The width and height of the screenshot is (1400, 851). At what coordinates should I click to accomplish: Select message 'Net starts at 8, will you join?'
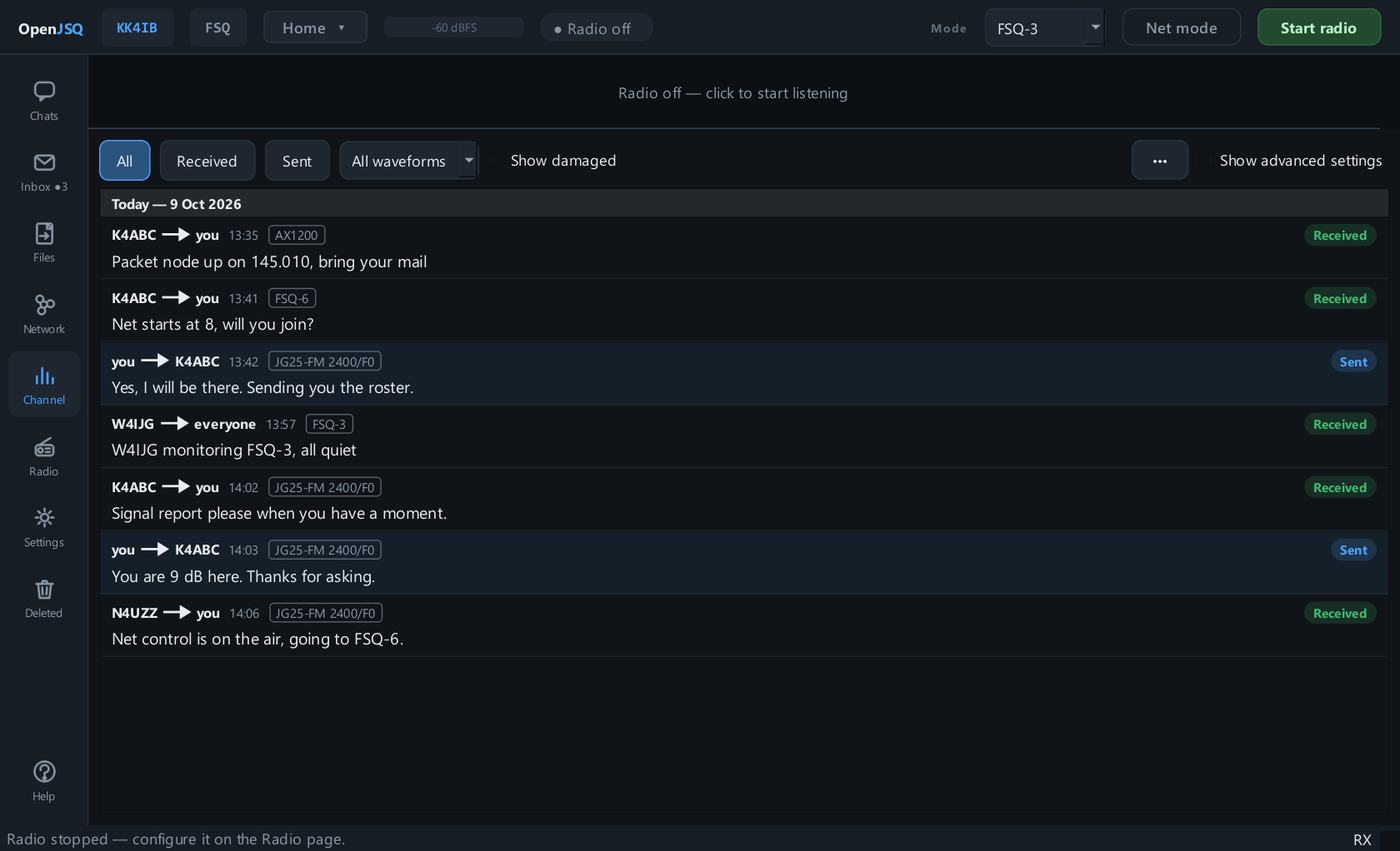[x=744, y=311]
